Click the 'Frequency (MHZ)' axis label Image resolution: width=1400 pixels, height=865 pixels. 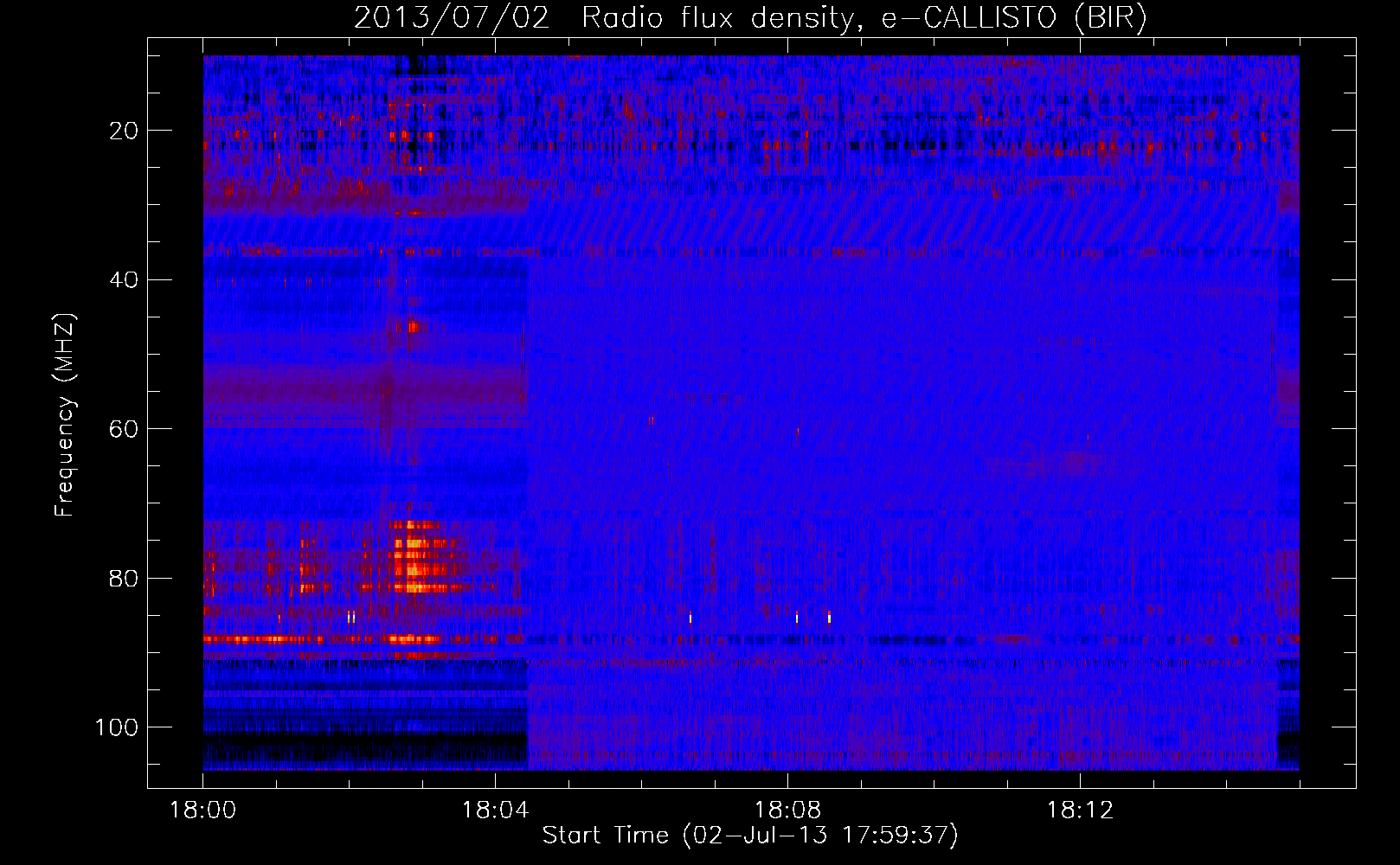[65, 415]
